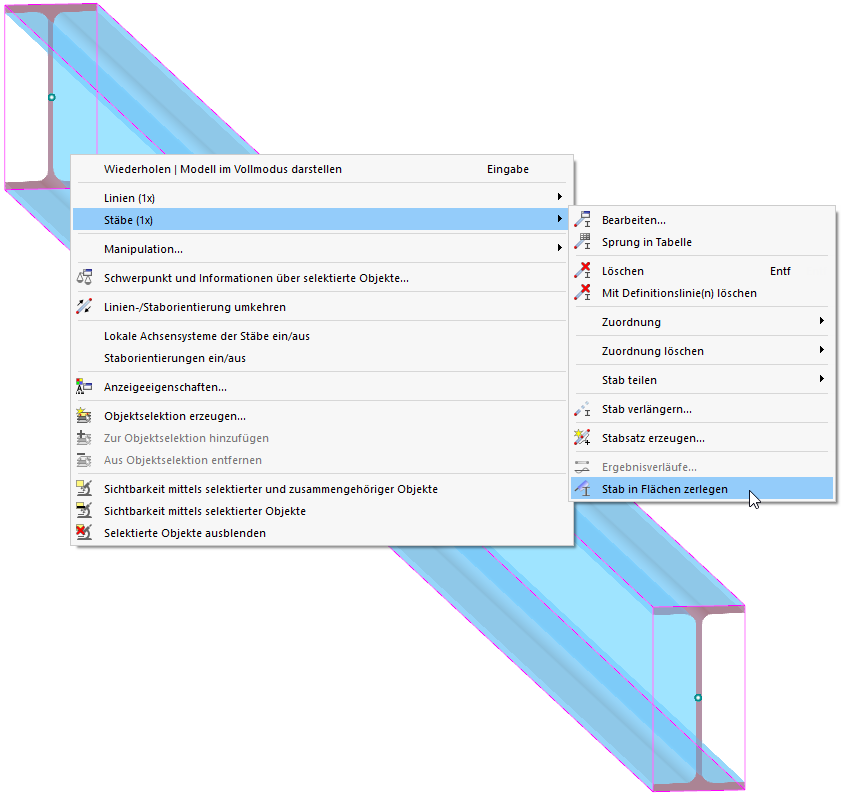Screen dimensions: 841x796
Task: Open Anzeigeeigenschaften... entry
Action: coord(320,387)
